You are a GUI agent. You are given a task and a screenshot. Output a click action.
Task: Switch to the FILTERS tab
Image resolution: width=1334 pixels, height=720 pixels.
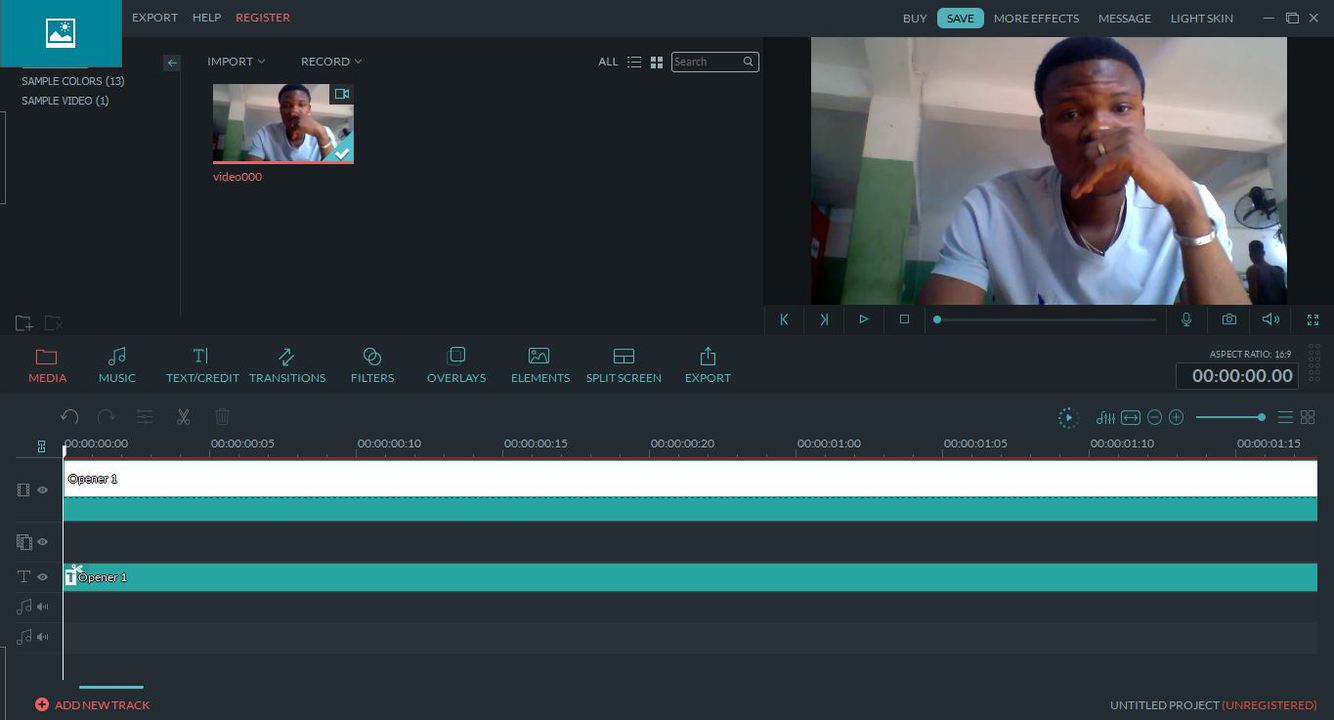372,363
